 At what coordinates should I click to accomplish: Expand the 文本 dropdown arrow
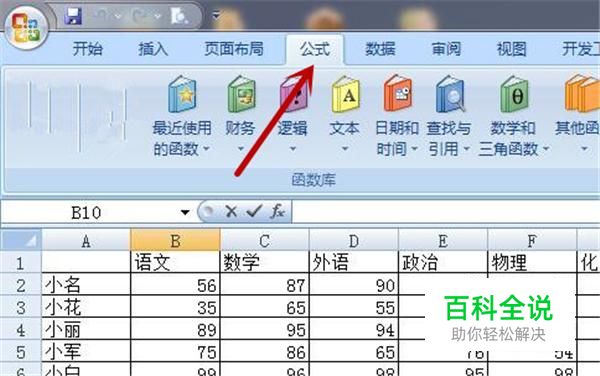(x=345, y=148)
